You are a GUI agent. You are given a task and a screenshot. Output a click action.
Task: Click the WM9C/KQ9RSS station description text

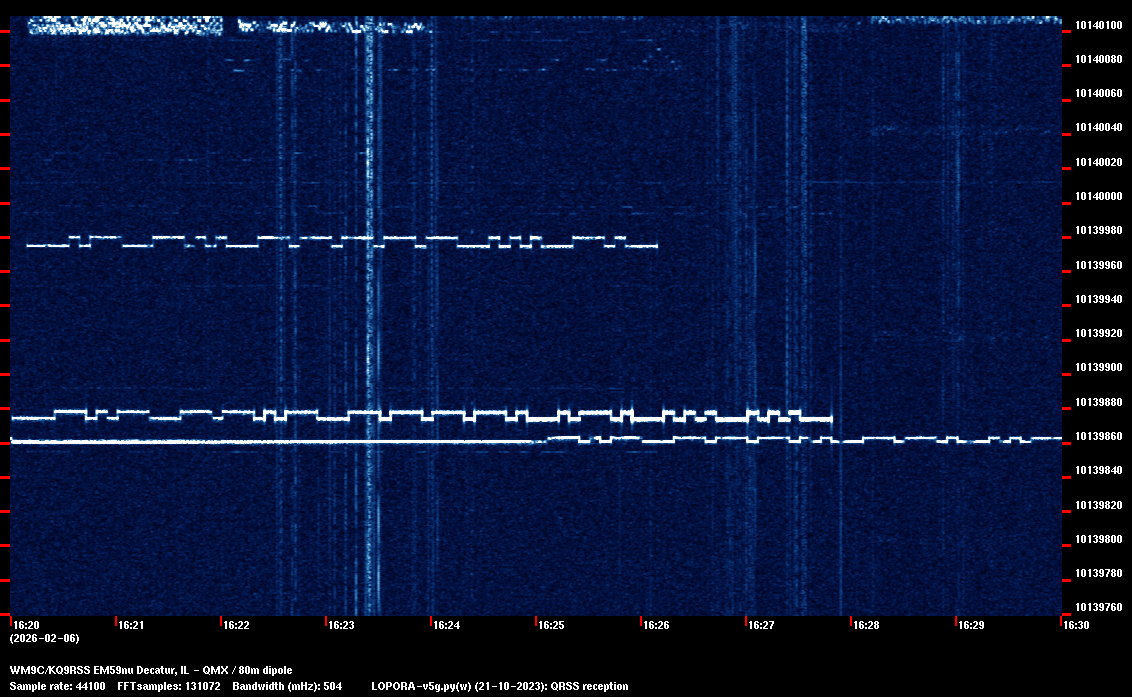[x=151, y=669]
